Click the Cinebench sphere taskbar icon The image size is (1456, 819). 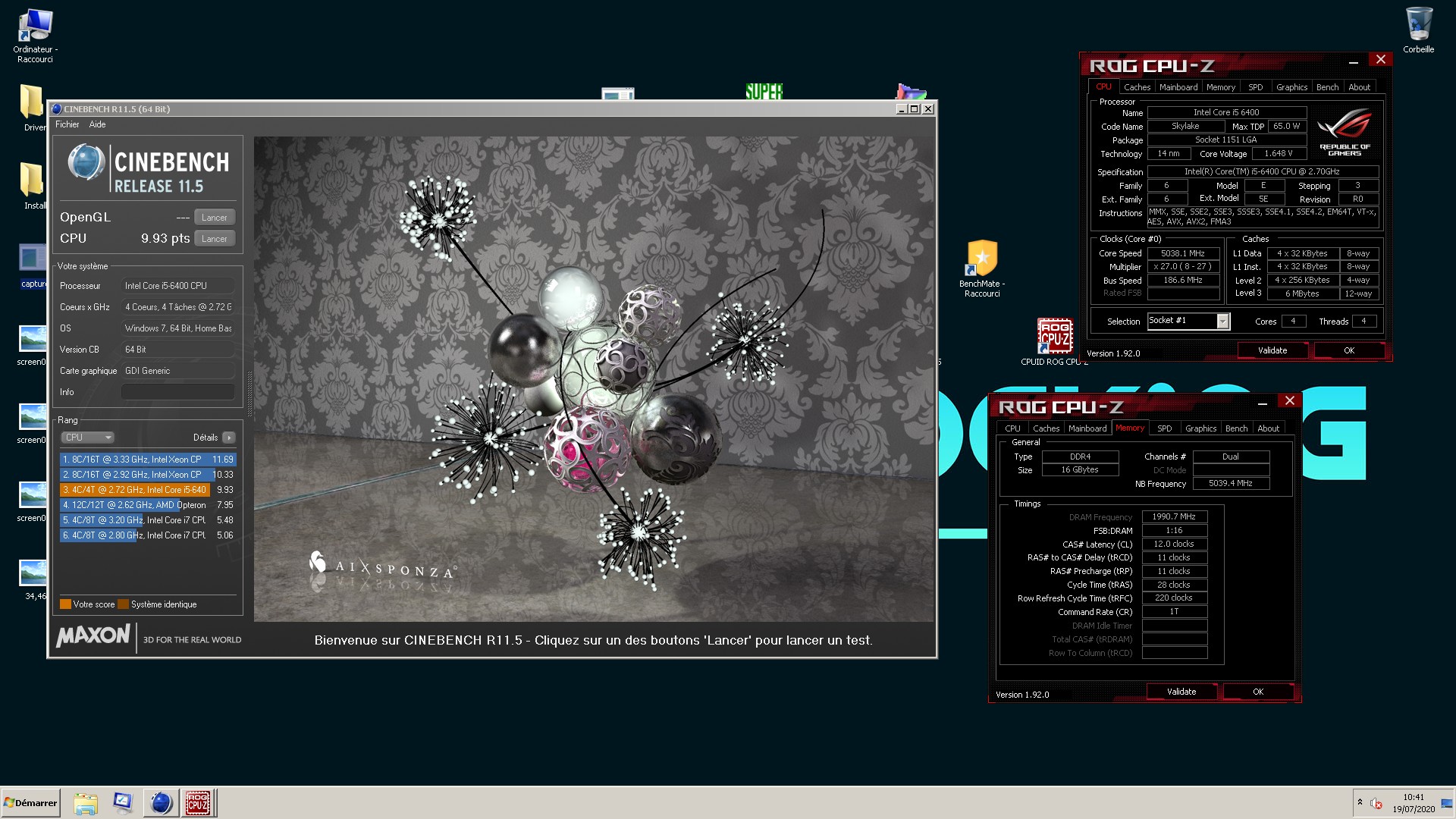tap(161, 803)
